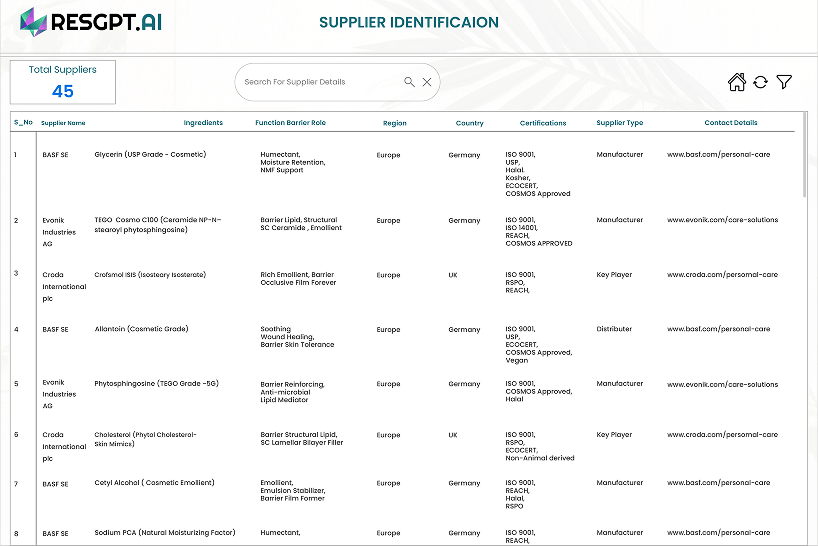Open the croda.com link in row 6
Viewport: 818px width, 546px height.
723,434
